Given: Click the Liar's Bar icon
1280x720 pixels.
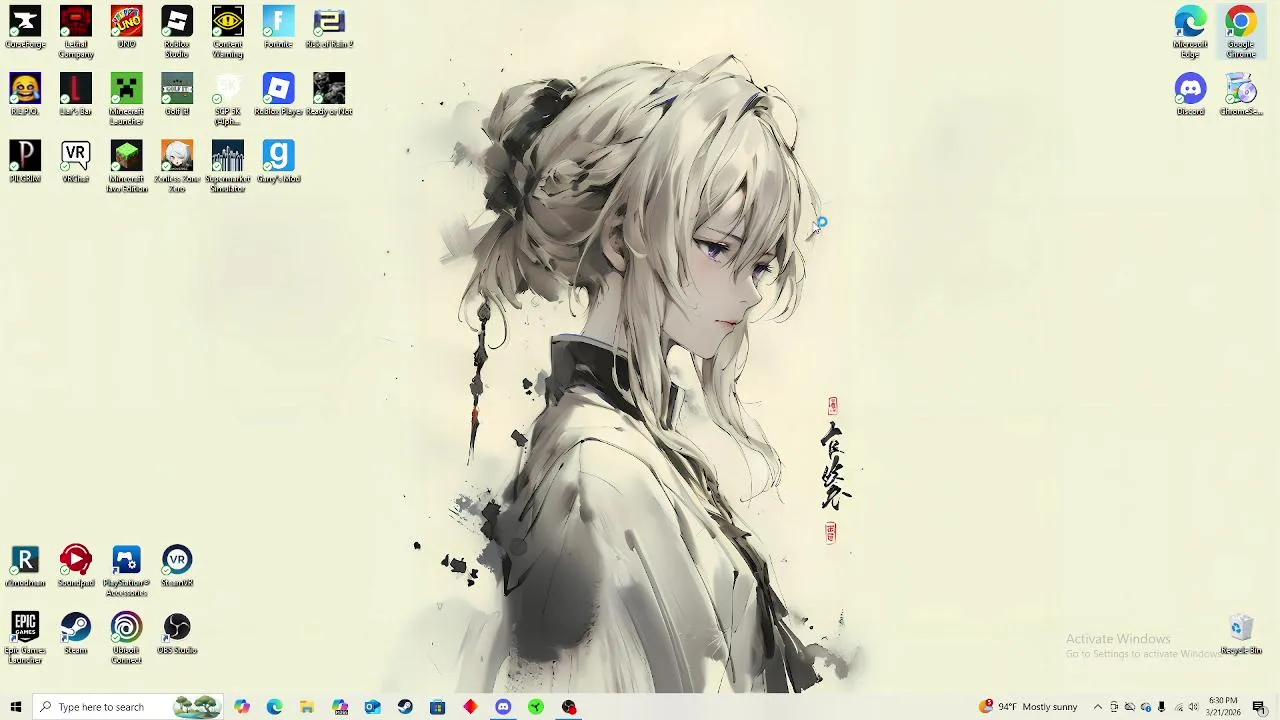Looking at the screenshot, I should click(76, 95).
